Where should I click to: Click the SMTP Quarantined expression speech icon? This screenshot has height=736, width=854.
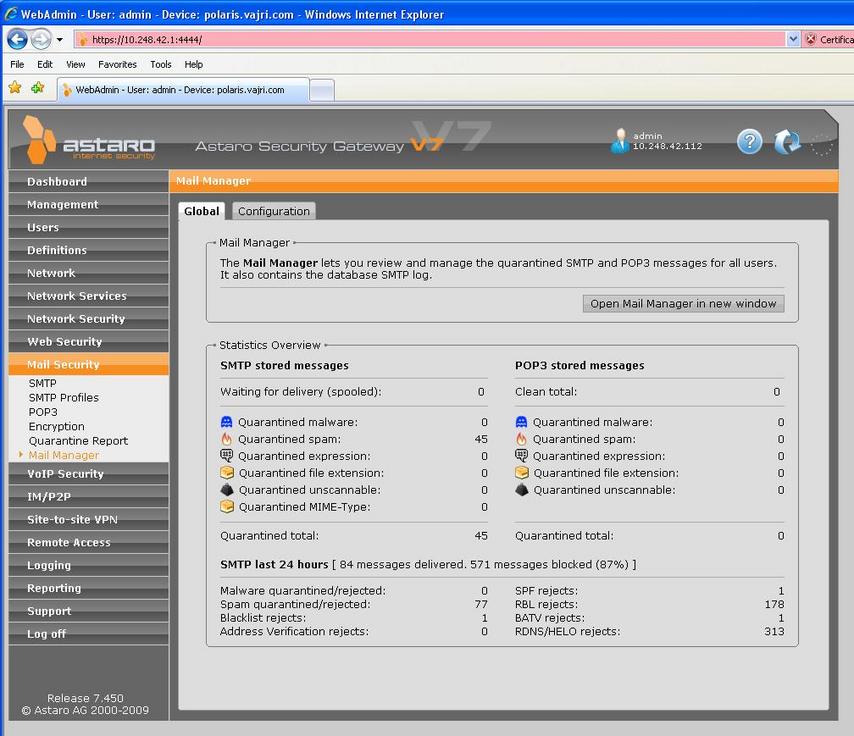tap(227, 455)
